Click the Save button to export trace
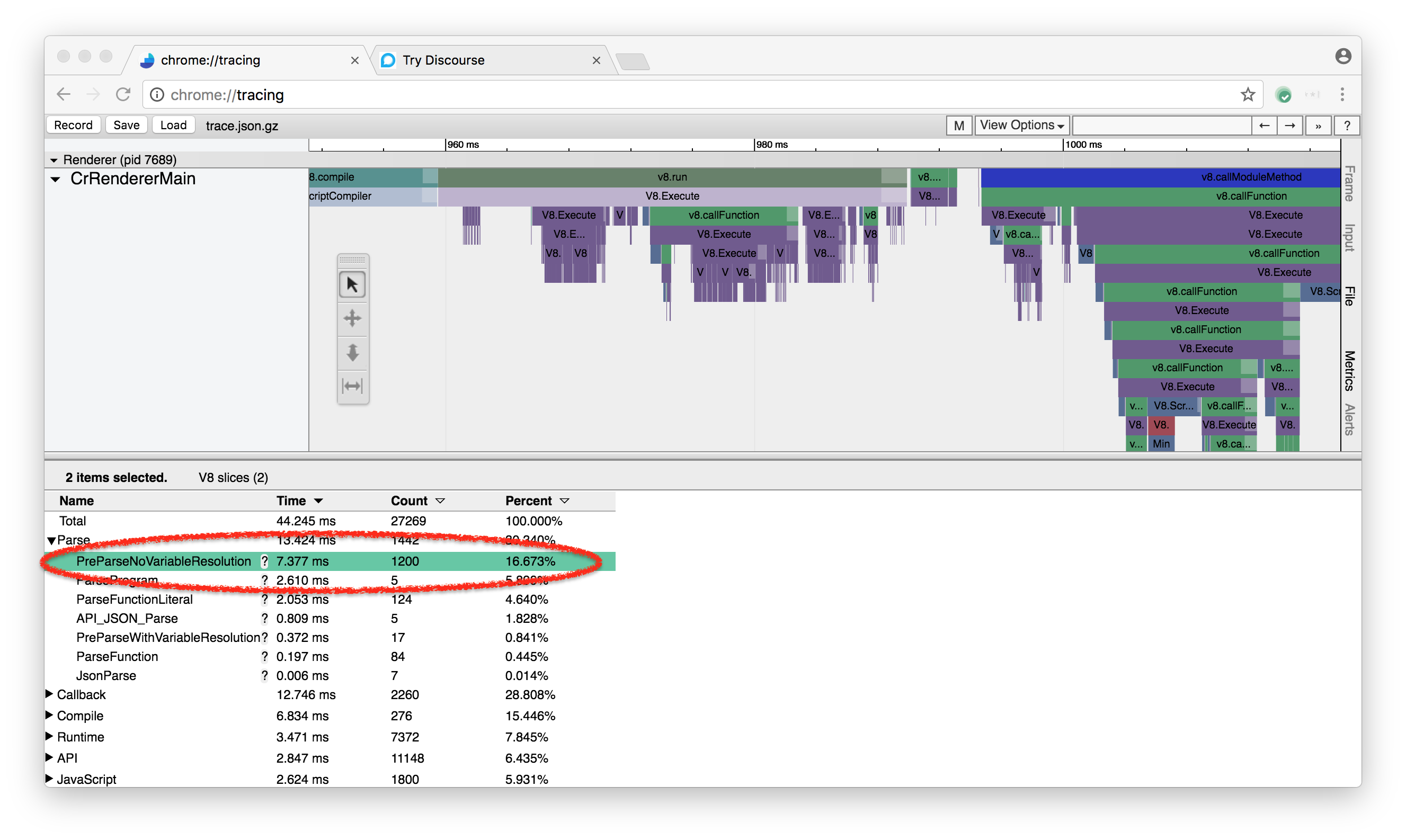This screenshot has height=840, width=1406. click(x=125, y=125)
